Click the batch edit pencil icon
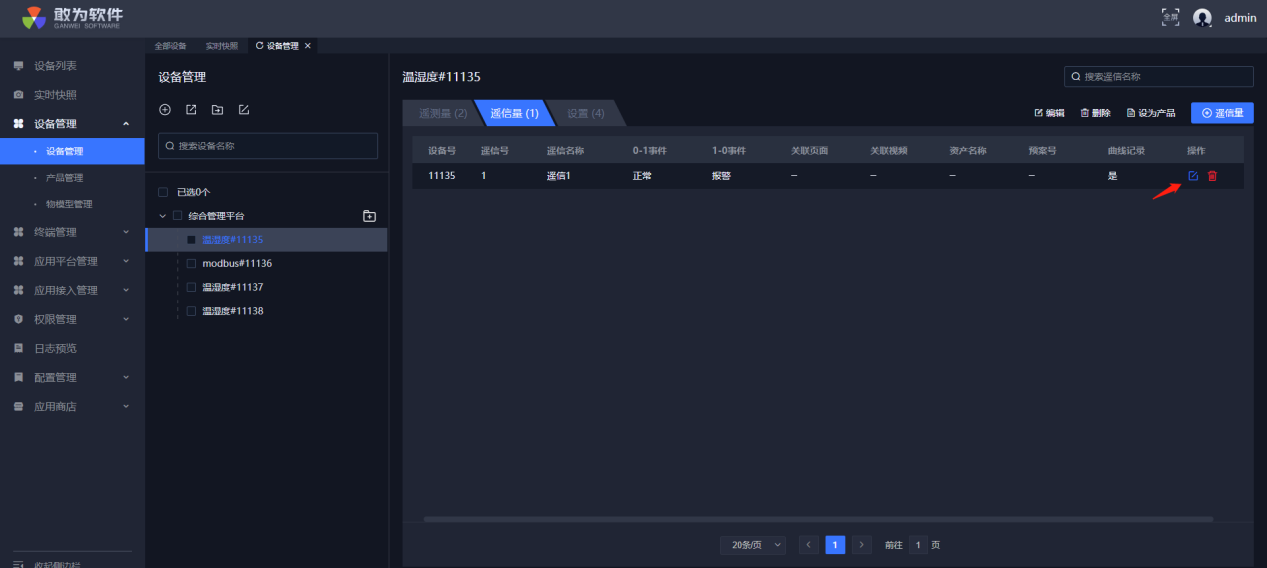 pyautogui.click(x=244, y=110)
